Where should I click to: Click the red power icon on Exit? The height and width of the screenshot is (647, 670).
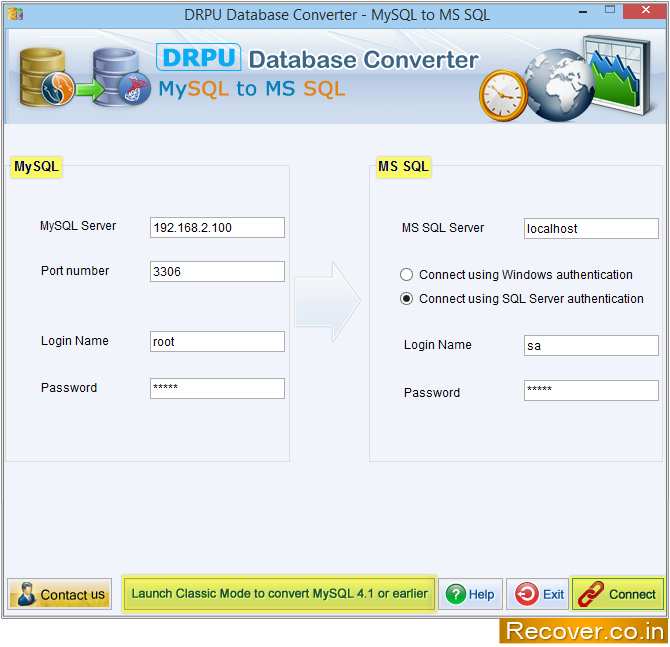click(x=526, y=594)
